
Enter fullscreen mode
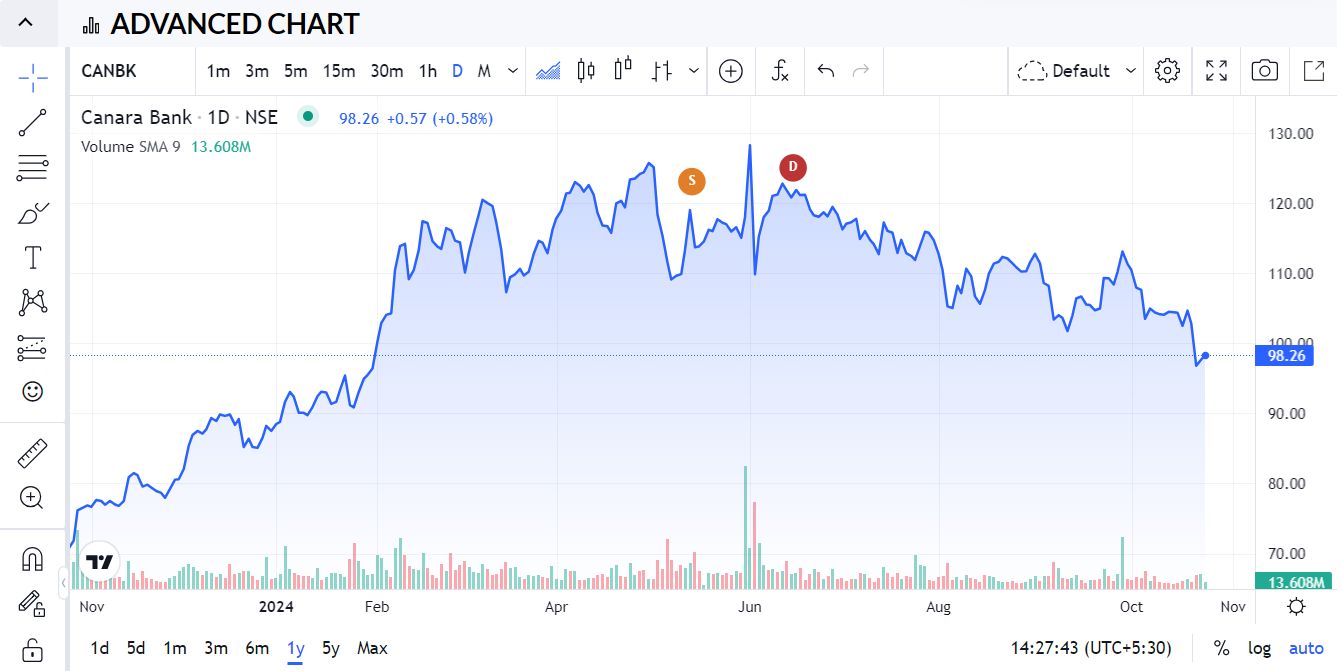click(x=1216, y=71)
